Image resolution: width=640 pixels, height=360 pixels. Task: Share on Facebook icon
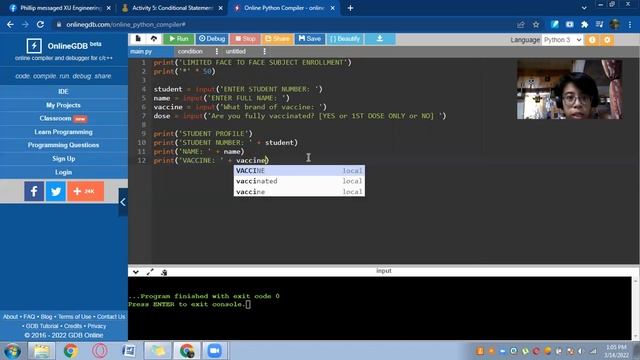[34, 191]
